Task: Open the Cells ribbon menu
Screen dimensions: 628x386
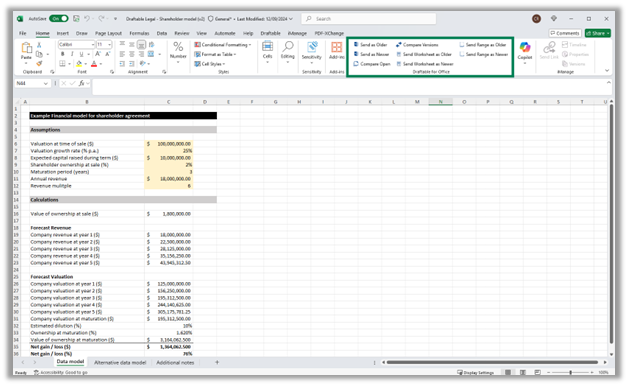Action: pos(267,52)
